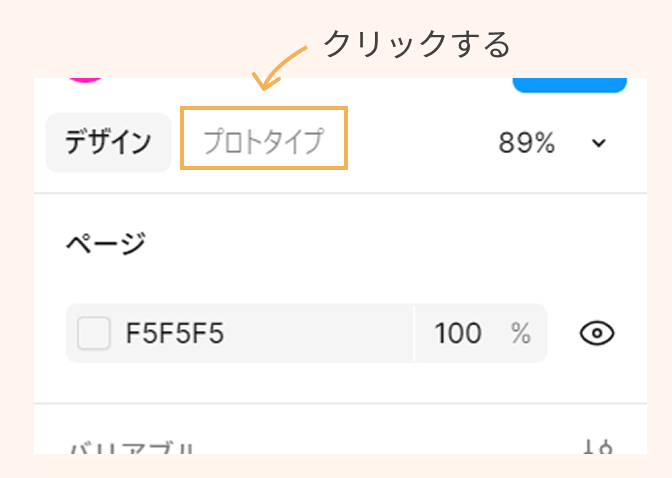The width and height of the screenshot is (672, 478).
Task: Open the variables settings icon
Action: tap(598, 447)
